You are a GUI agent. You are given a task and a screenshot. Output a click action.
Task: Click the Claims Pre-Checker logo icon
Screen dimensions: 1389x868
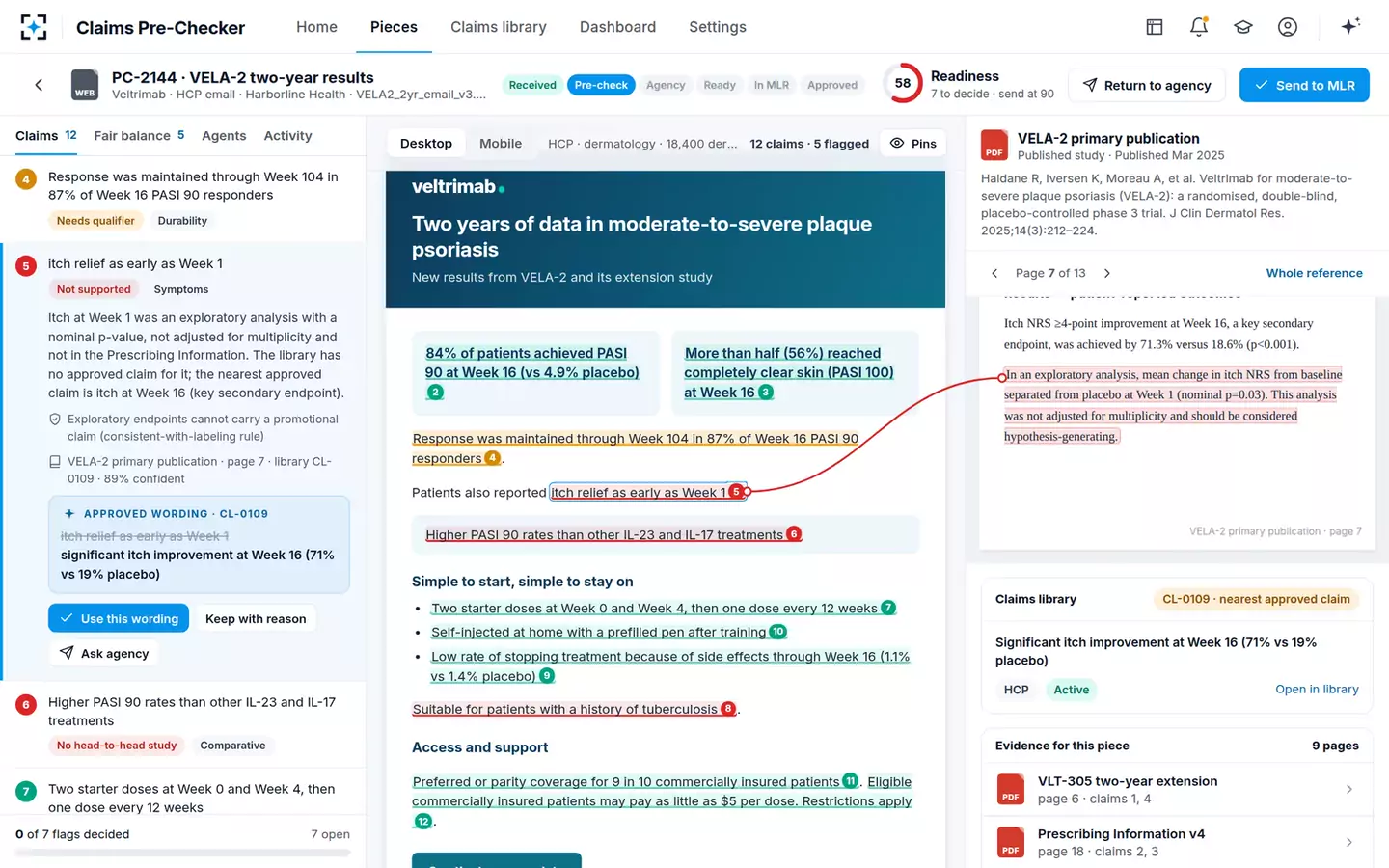point(34,27)
